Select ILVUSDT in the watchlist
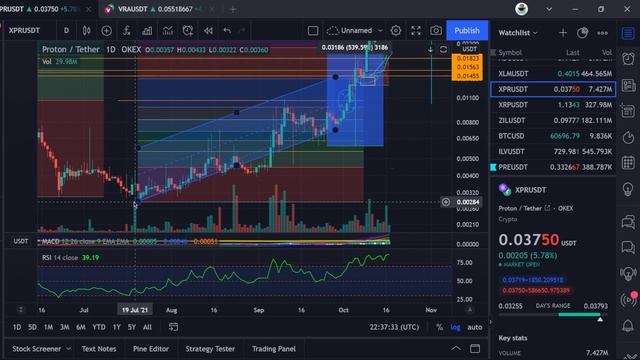The image size is (640, 360). [553, 151]
